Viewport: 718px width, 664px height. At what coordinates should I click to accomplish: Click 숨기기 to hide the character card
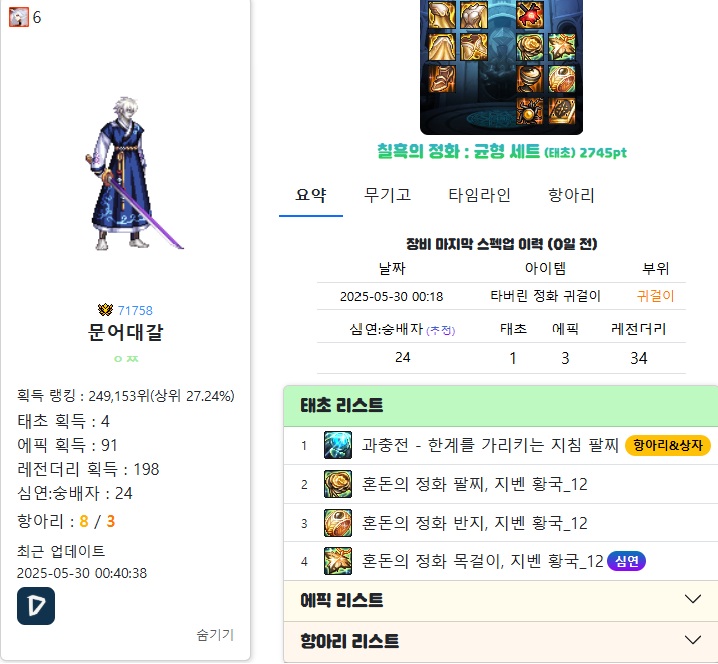coord(215,635)
